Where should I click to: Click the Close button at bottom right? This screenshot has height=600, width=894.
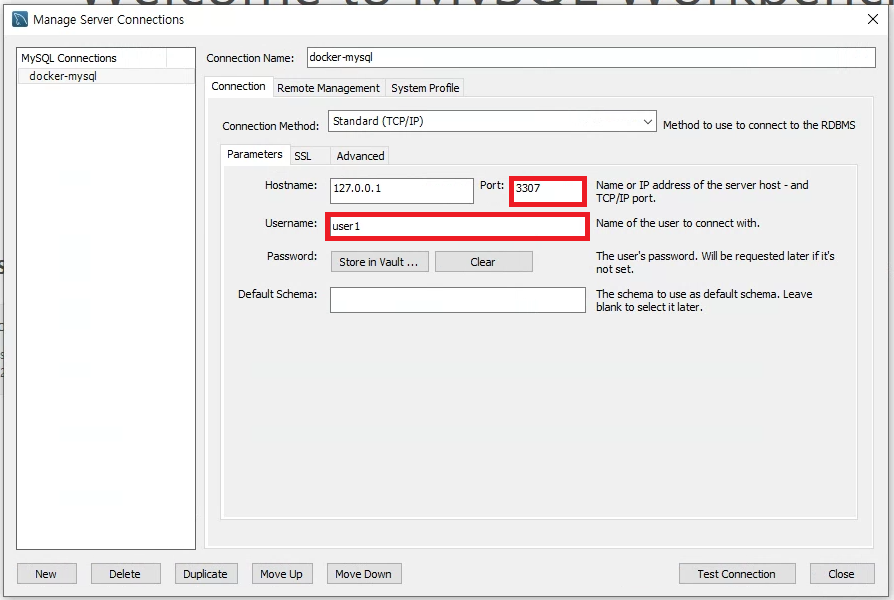842,574
